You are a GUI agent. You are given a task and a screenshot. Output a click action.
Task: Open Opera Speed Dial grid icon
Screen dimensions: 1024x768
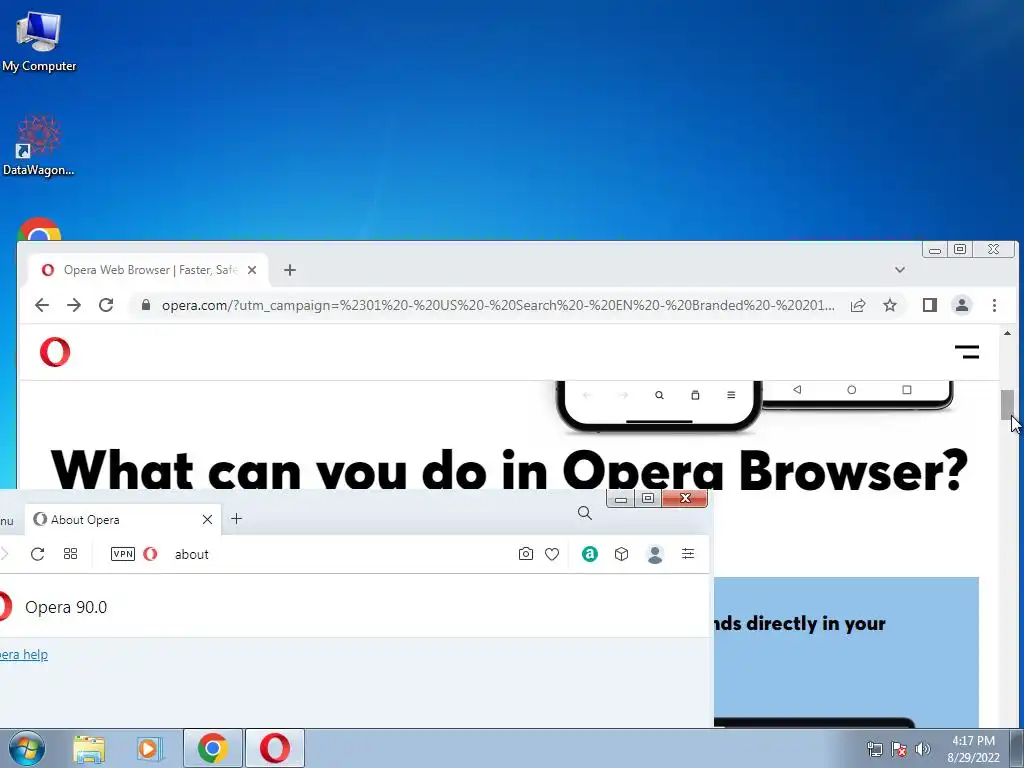pyautogui.click(x=71, y=554)
